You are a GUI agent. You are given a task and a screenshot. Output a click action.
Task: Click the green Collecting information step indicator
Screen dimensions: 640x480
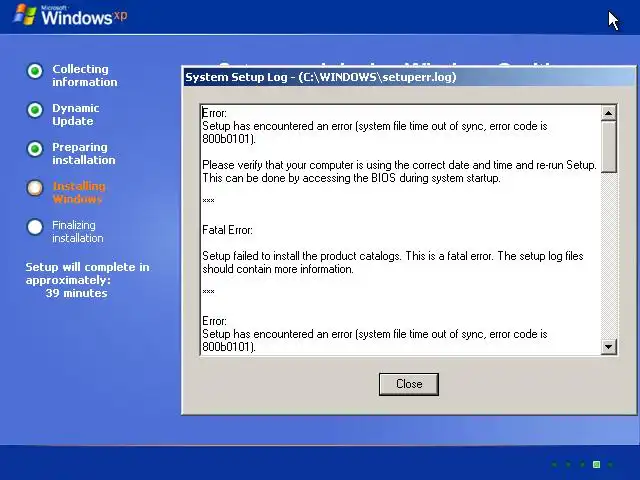[x=35, y=71]
